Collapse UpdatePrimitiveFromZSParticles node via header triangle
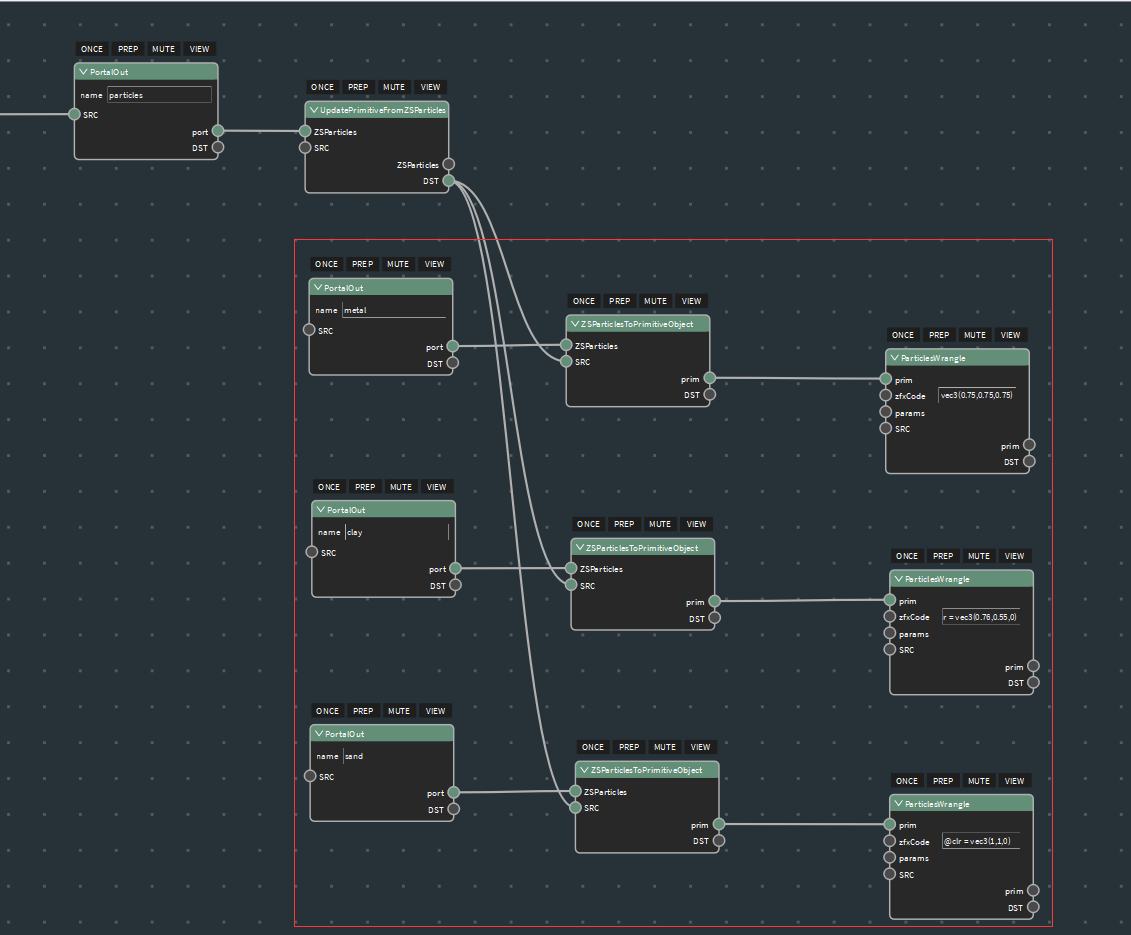Viewport: 1131px width, 935px height. 314,110
